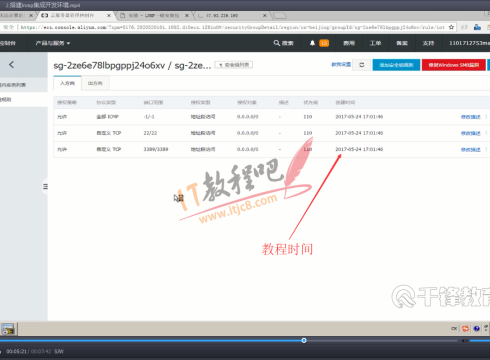The width and height of the screenshot is (490, 360).
Task: Open the account menu starting with 1101712753
Action: pyautogui.click(x=469, y=43)
